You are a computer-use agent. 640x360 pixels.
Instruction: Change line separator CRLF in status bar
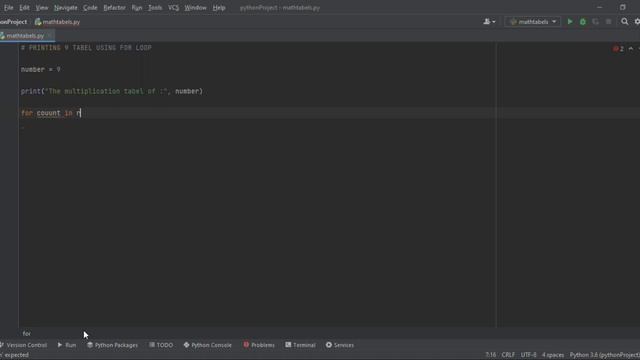click(508, 355)
